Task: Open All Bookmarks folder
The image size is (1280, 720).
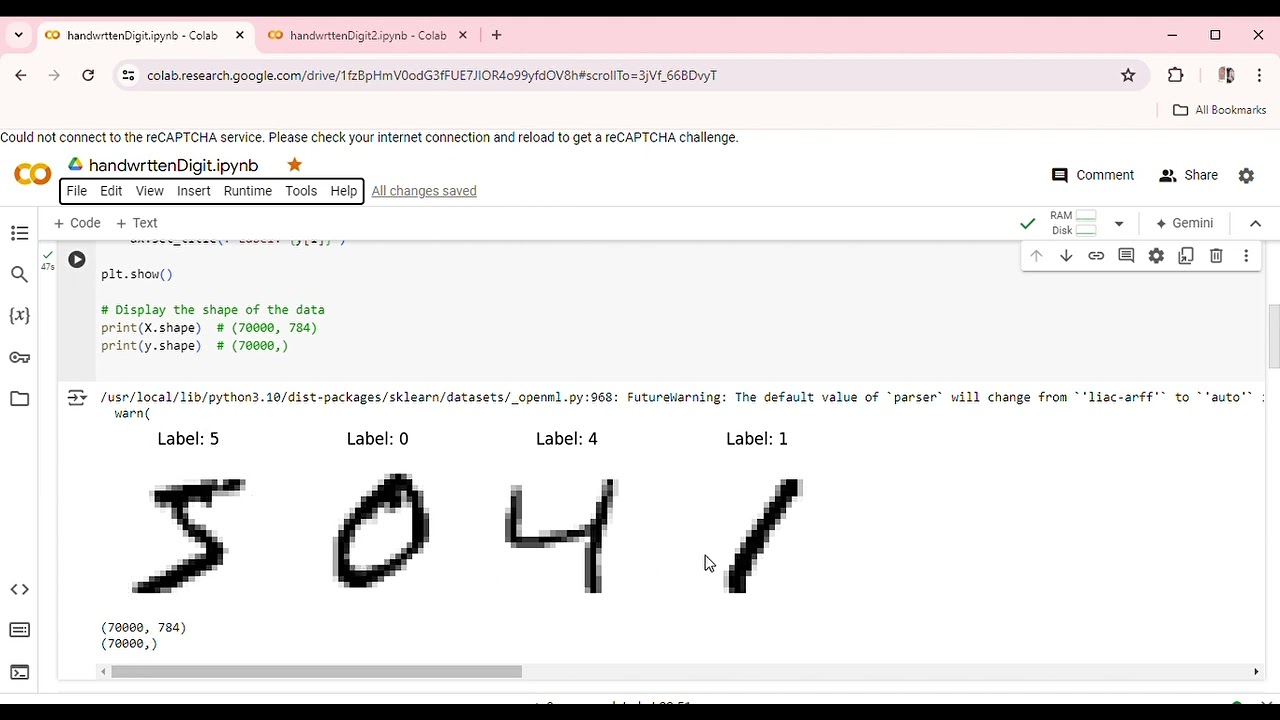Action: (1220, 110)
